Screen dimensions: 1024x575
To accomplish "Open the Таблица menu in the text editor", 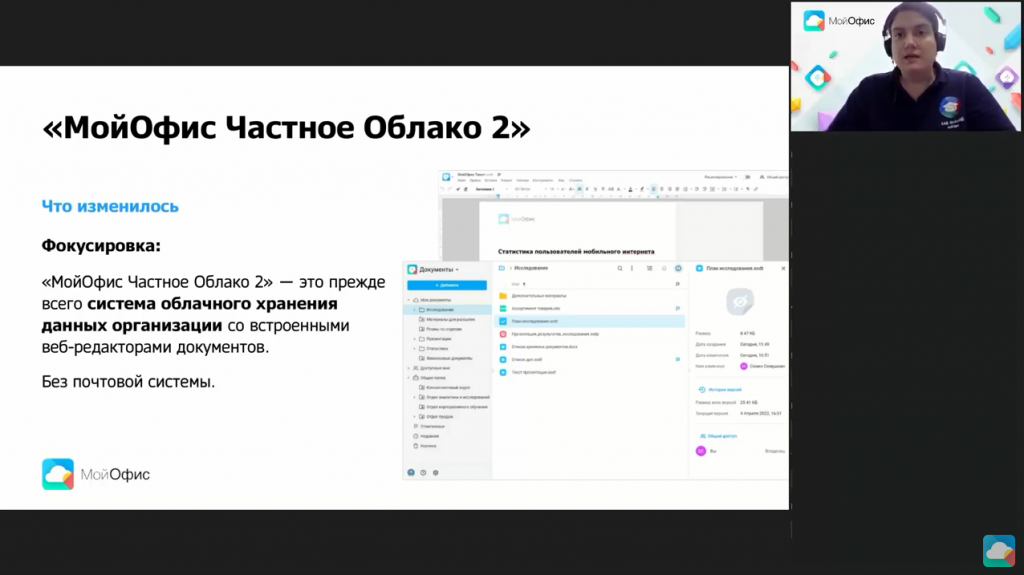I will [x=522, y=180].
